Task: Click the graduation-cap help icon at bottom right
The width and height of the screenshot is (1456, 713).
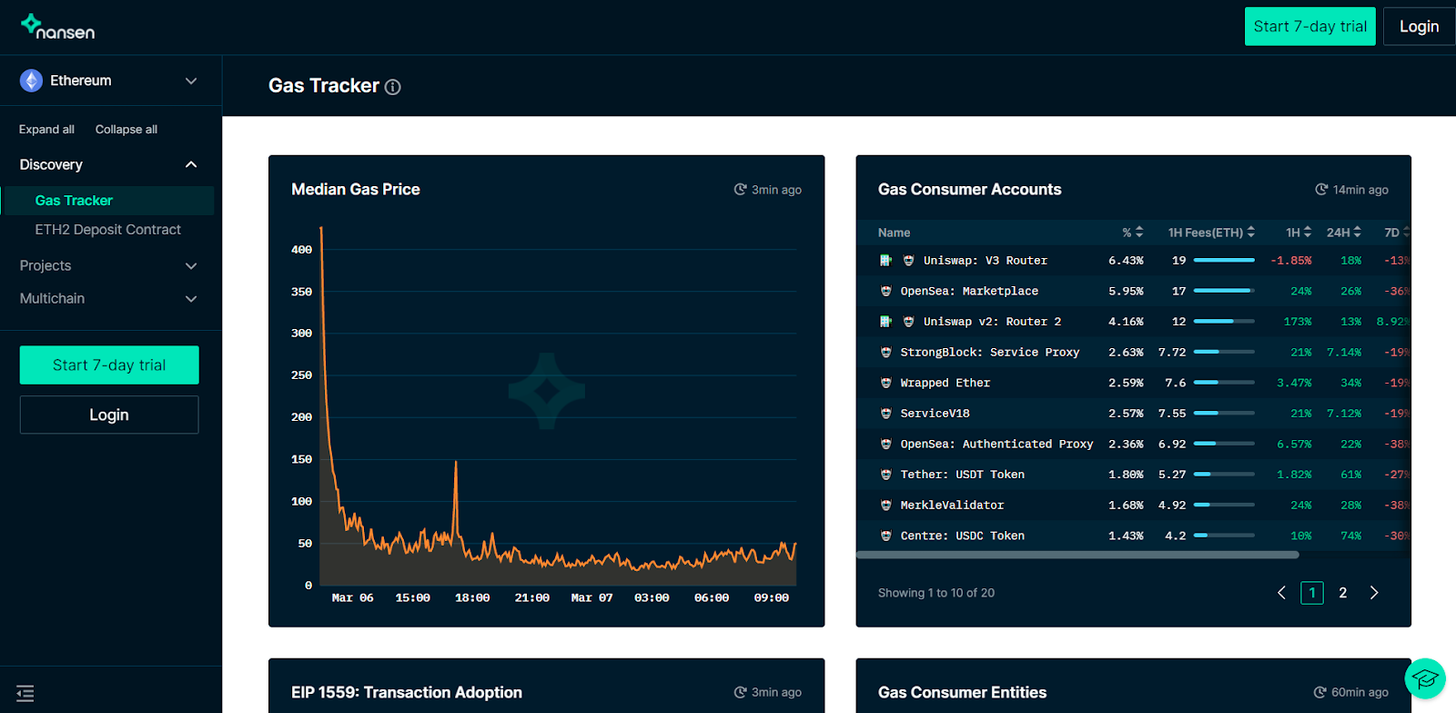Action: click(1424, 678)
